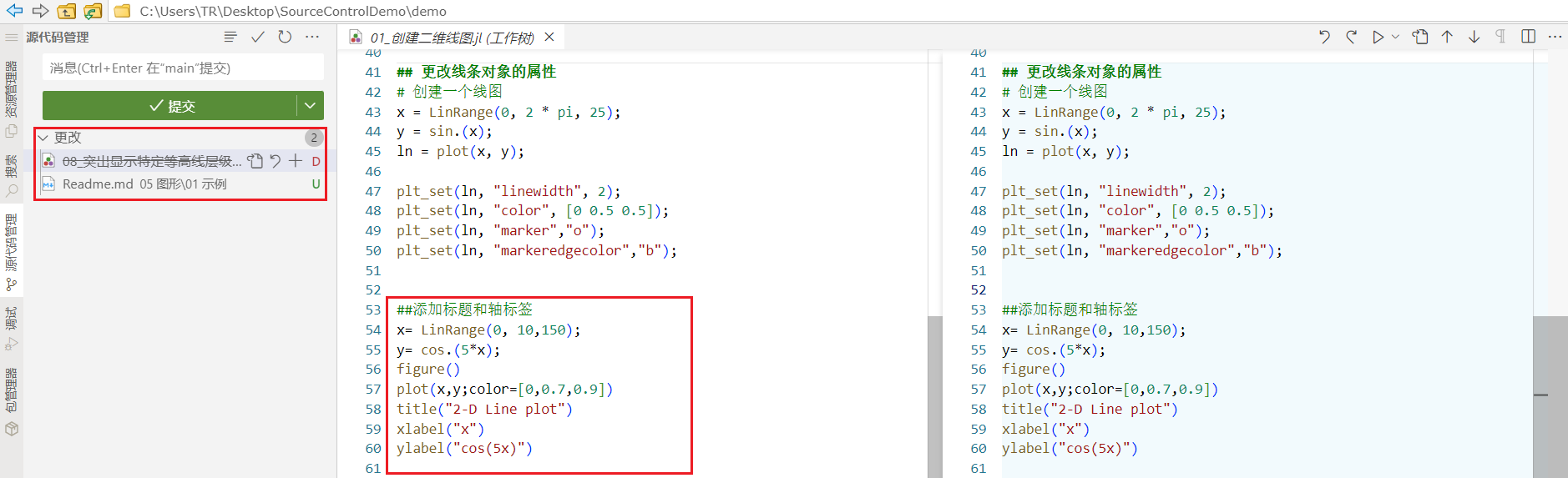1568x478 pixels.
Task: Open the source control view list icon
Action: 230,37
